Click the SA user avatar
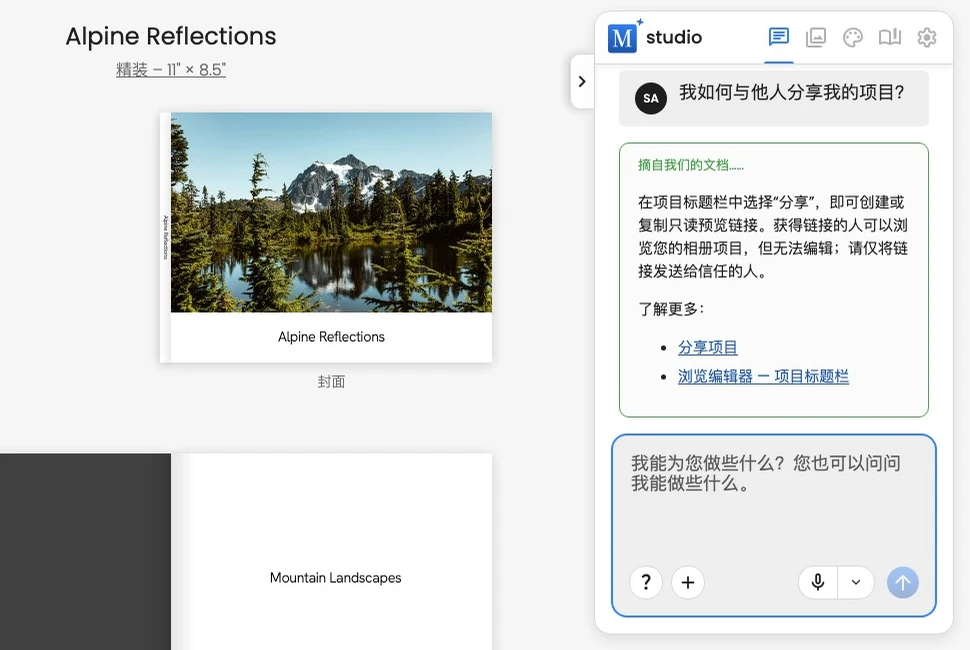 [651, 98]
